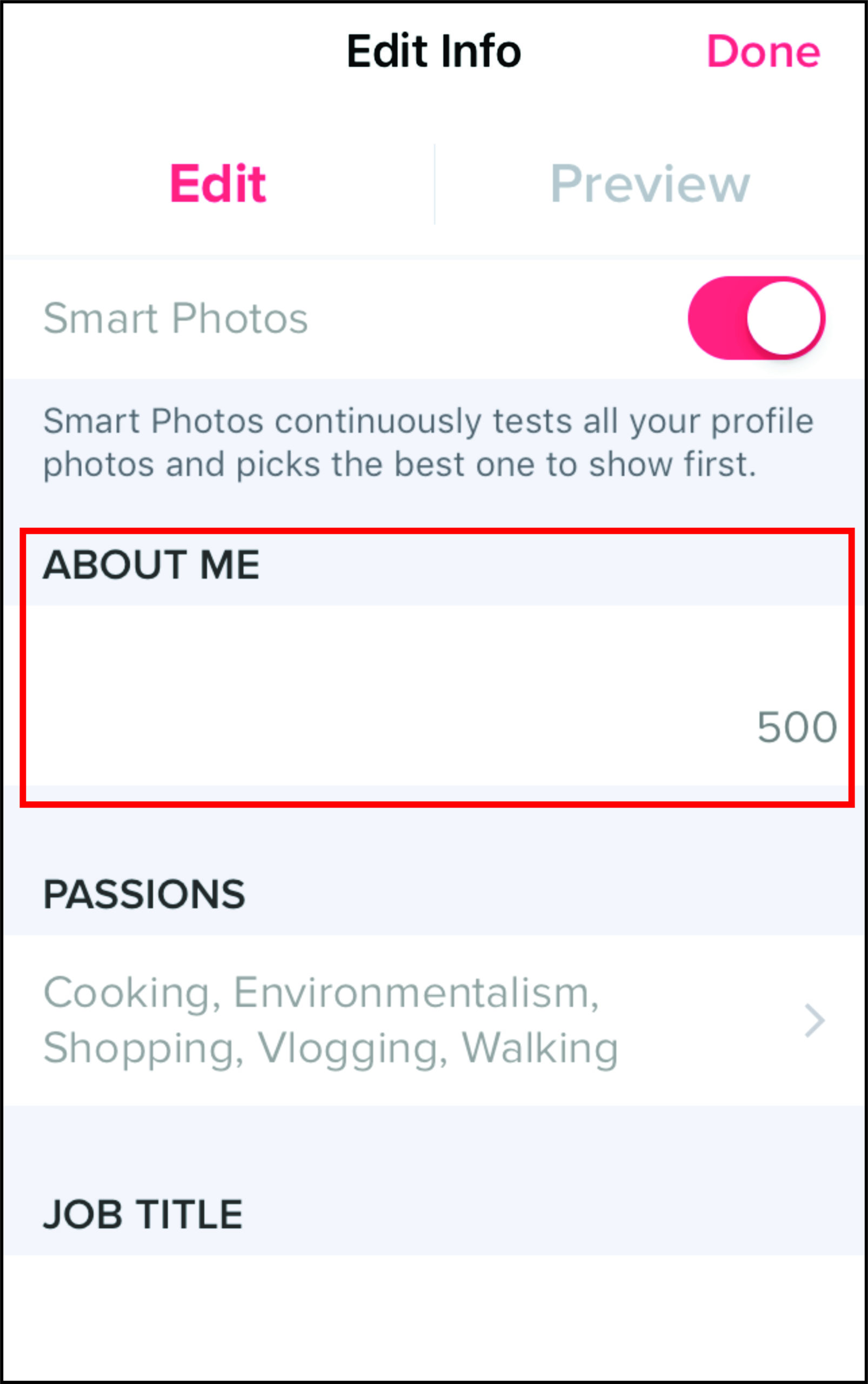Click the JOB TITLE section heading

pos(143,1215)
